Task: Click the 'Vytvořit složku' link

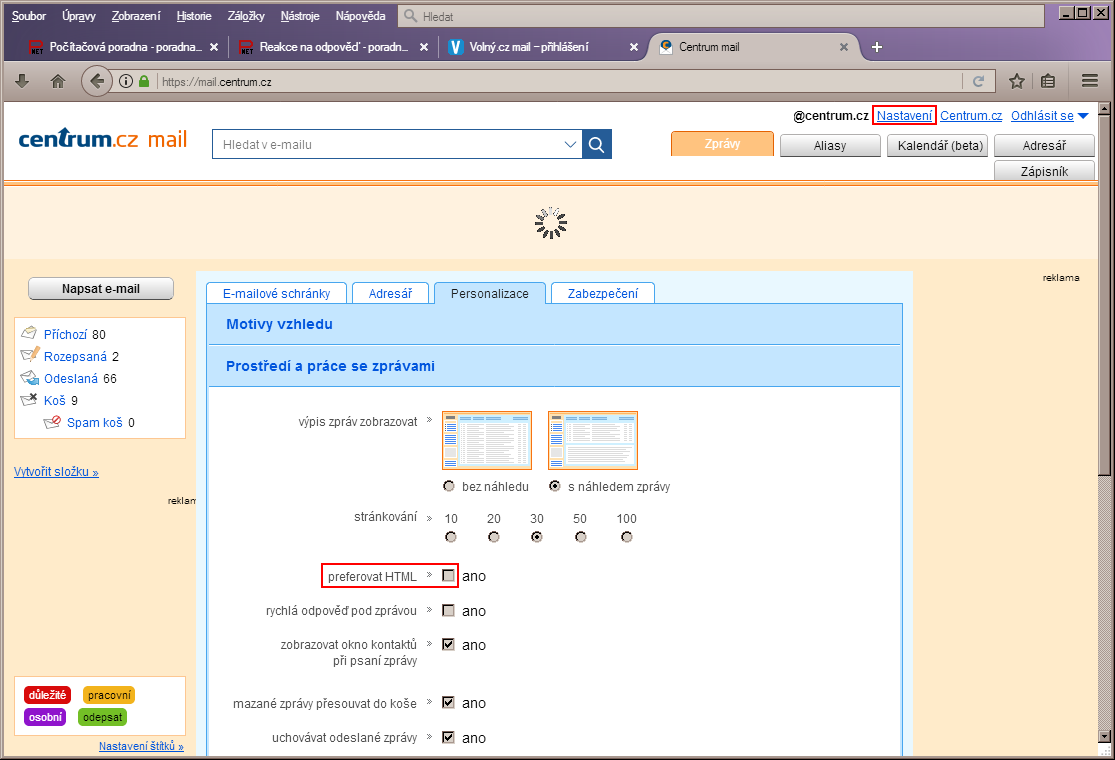Action: point(56,471)
